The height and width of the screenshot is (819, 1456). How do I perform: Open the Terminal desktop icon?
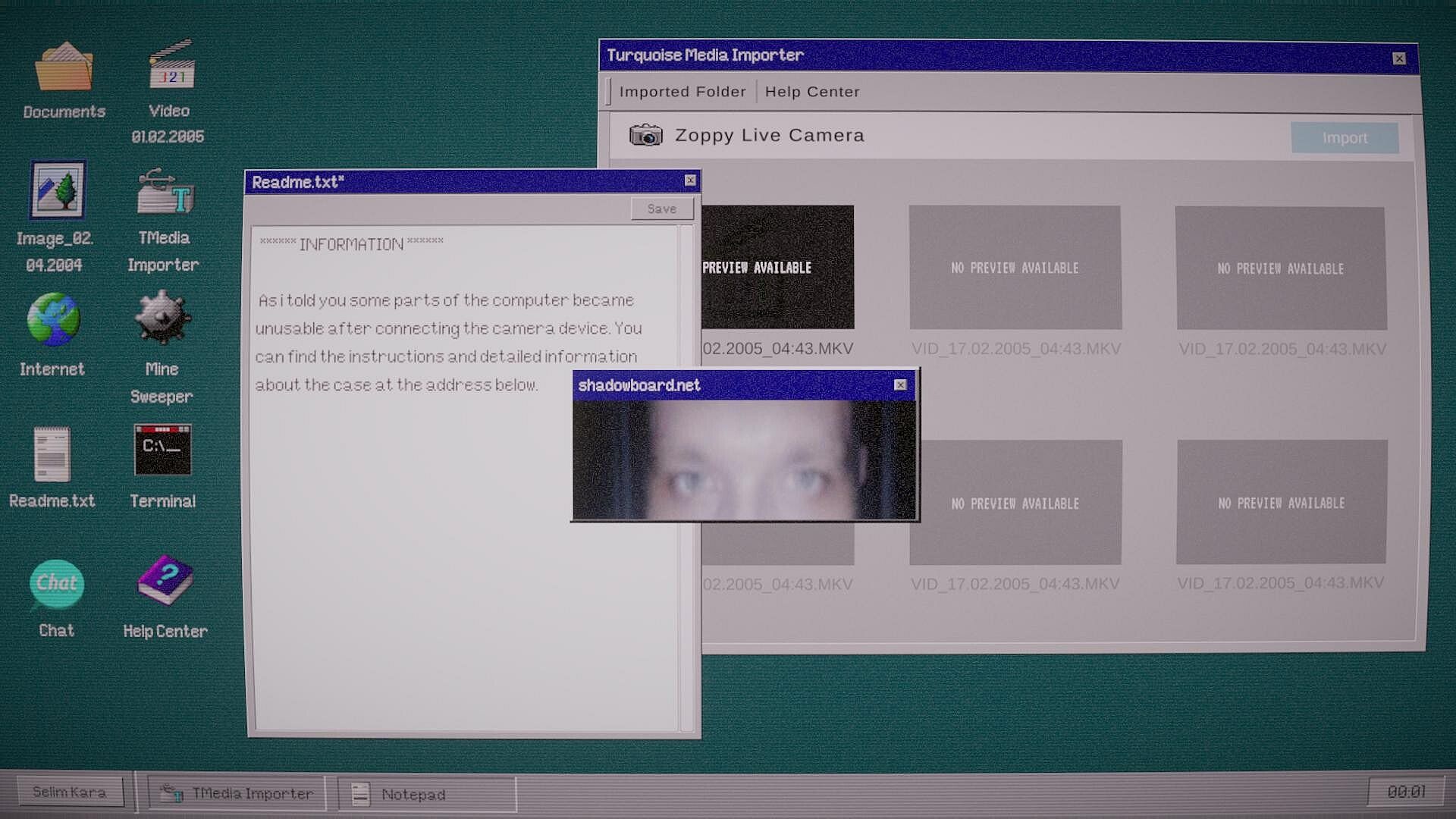(163, 450)
